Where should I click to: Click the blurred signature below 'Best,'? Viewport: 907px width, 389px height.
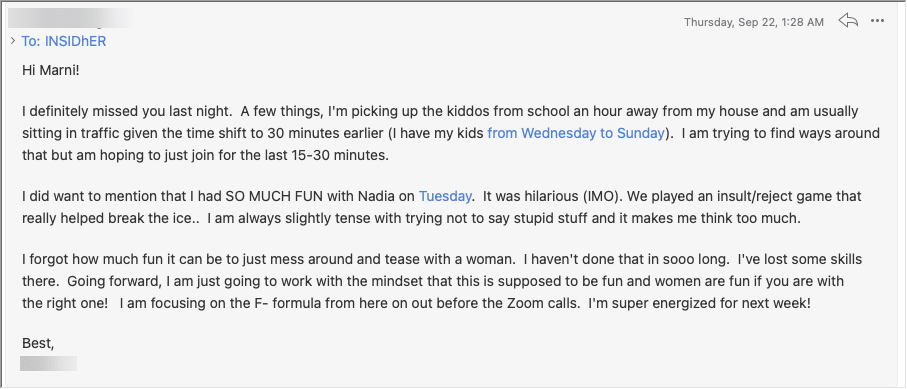(49, 364)
